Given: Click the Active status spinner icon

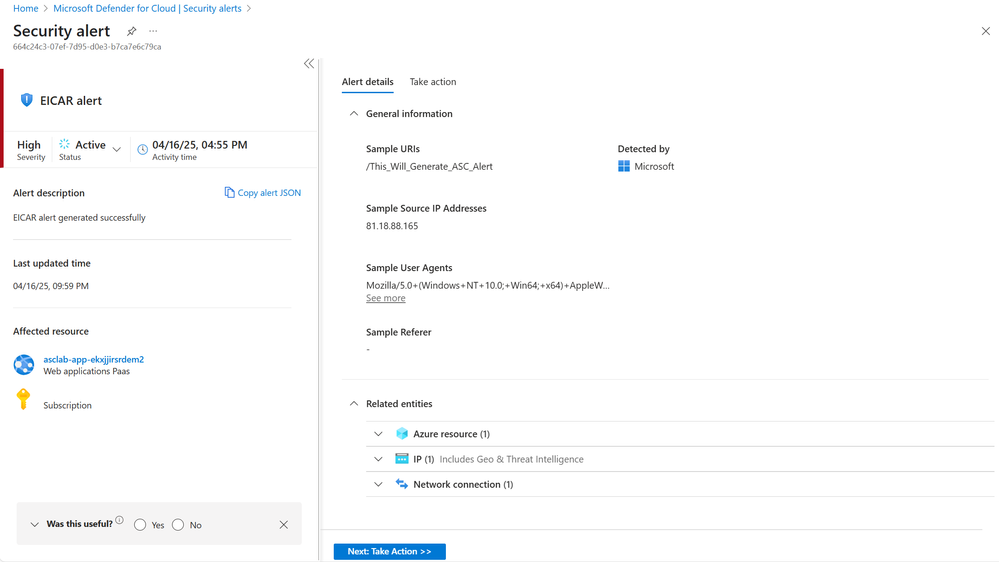Looking at the screenshot, I should point(64,145).
